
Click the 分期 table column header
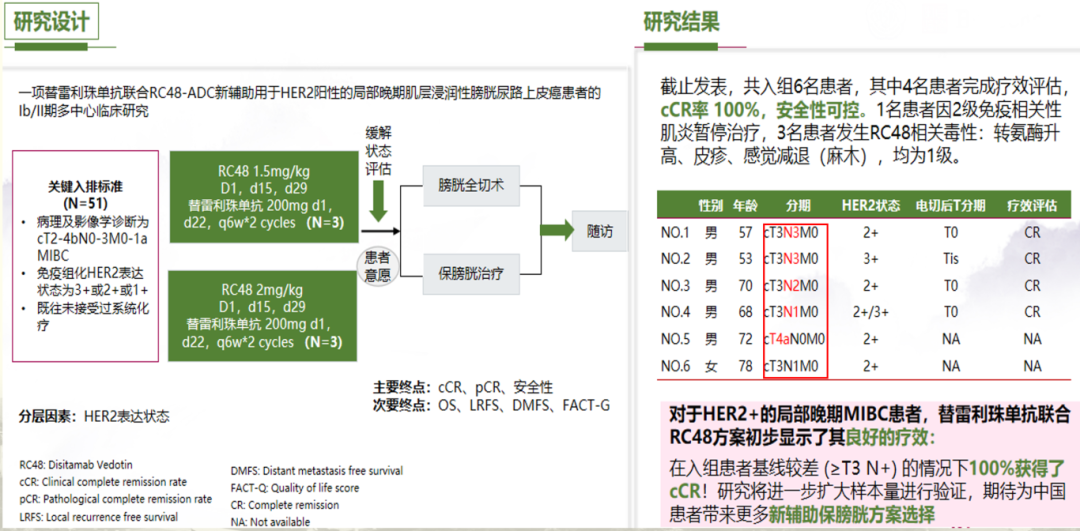coord(798,205)
